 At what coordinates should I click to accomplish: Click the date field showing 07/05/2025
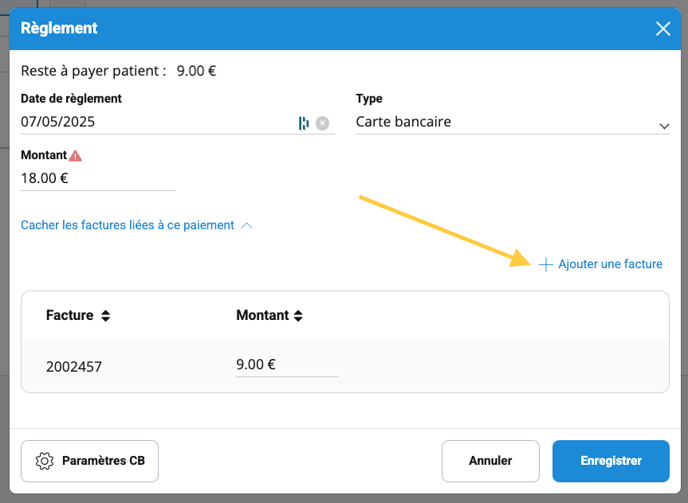click(150, 122)
